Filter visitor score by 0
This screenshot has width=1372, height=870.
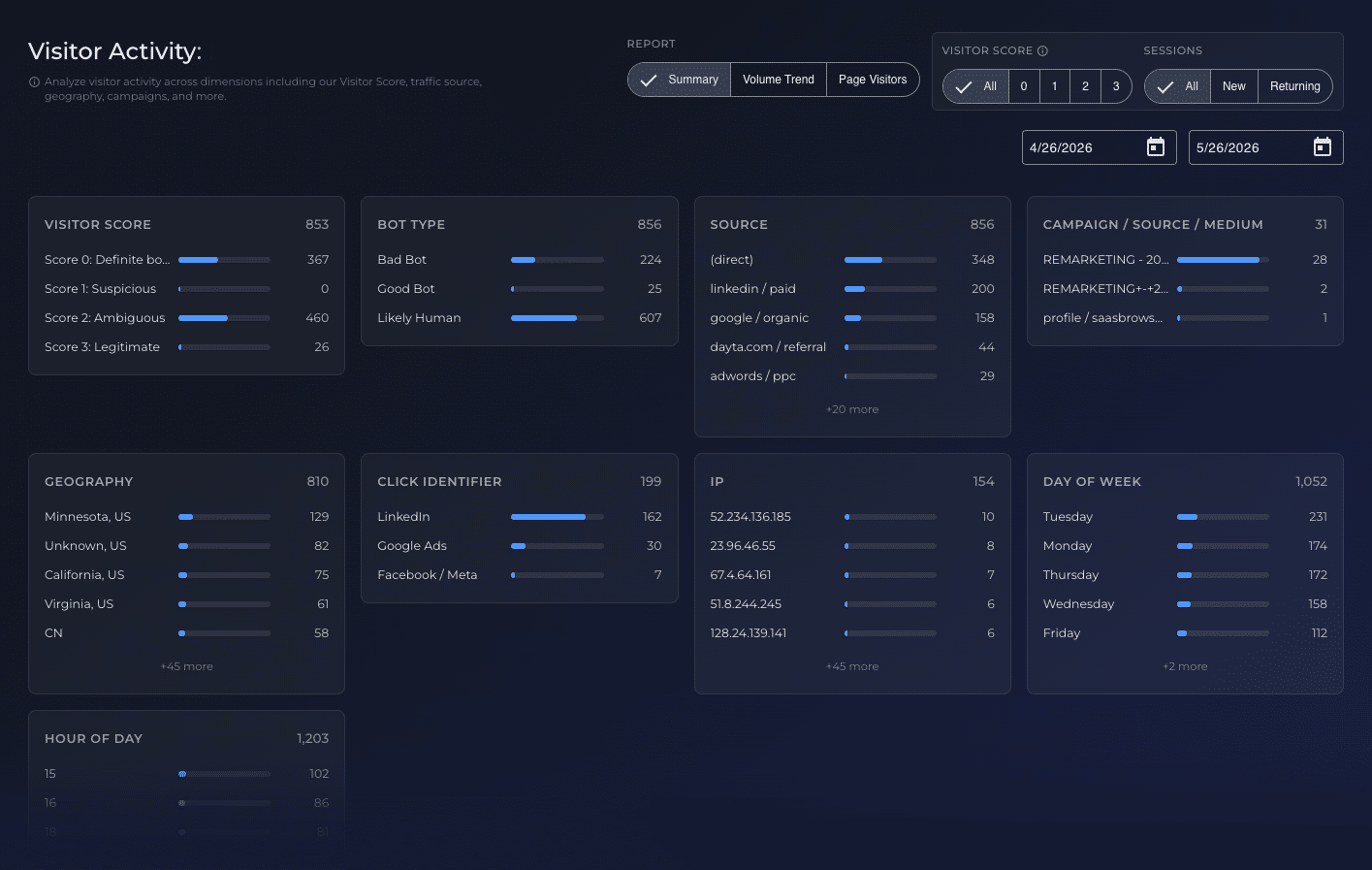[x=1024, y=86]
